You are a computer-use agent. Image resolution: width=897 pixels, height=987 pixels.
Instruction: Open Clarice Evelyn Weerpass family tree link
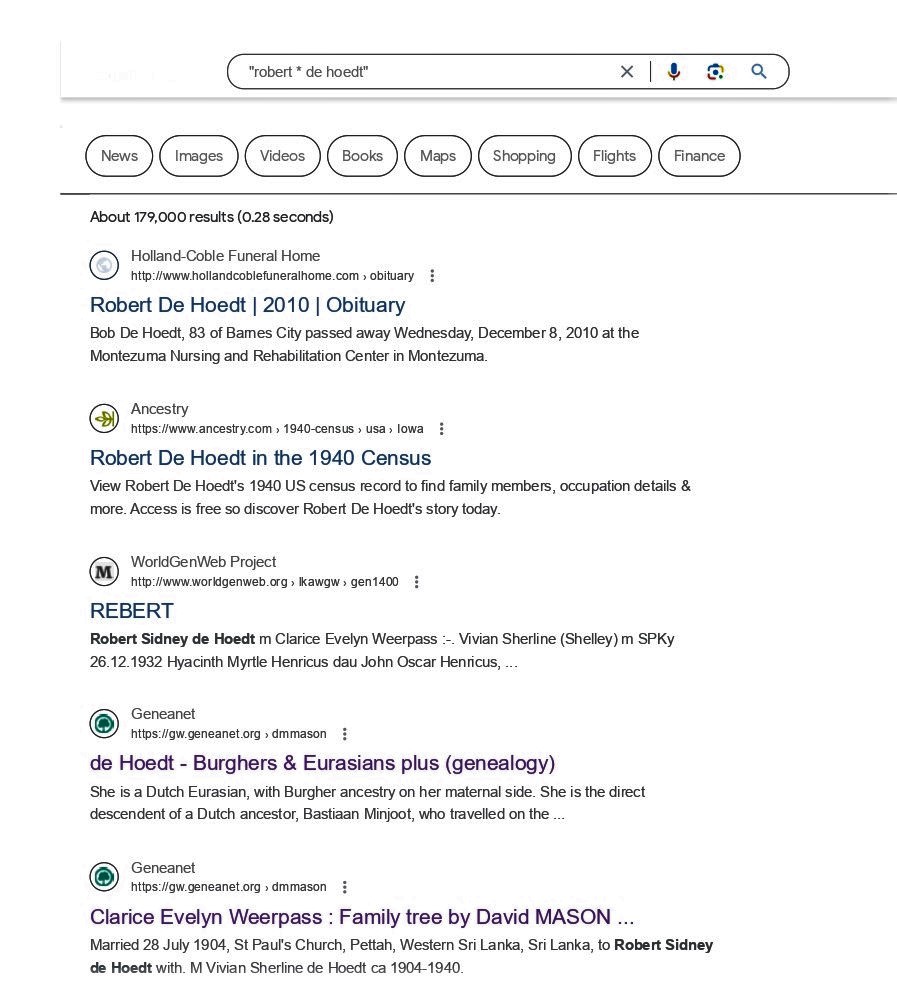pos(361,917)
